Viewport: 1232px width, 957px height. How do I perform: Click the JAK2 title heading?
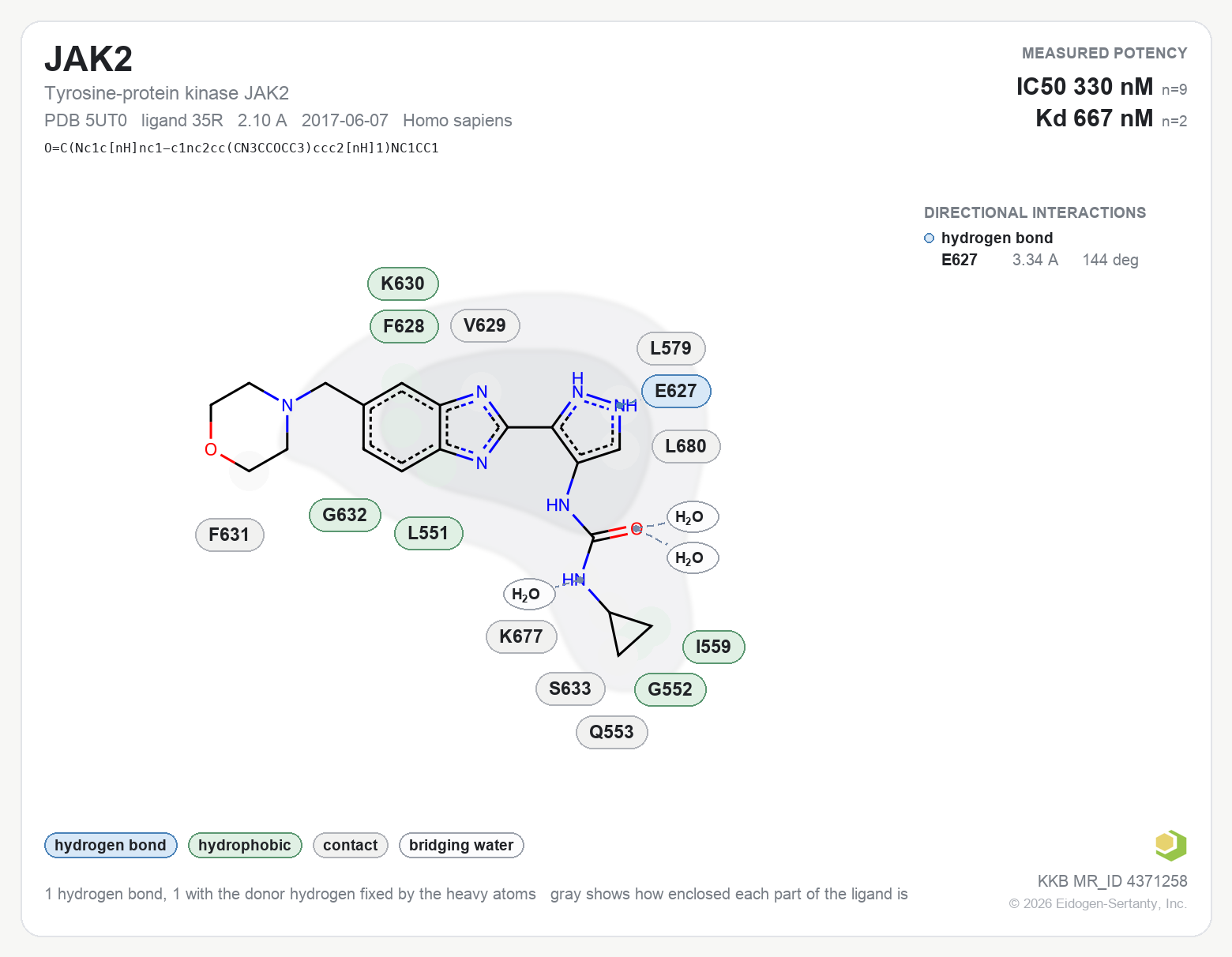point(88,59)
